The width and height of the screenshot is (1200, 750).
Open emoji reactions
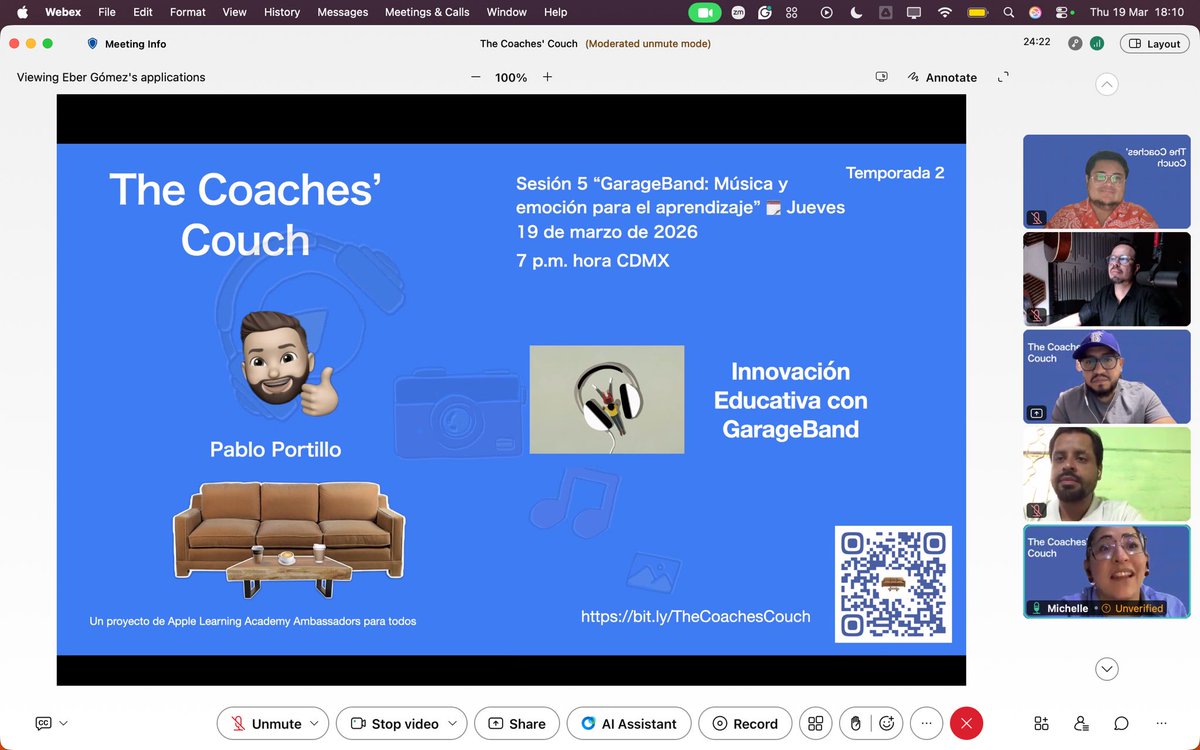pos(887,723)
